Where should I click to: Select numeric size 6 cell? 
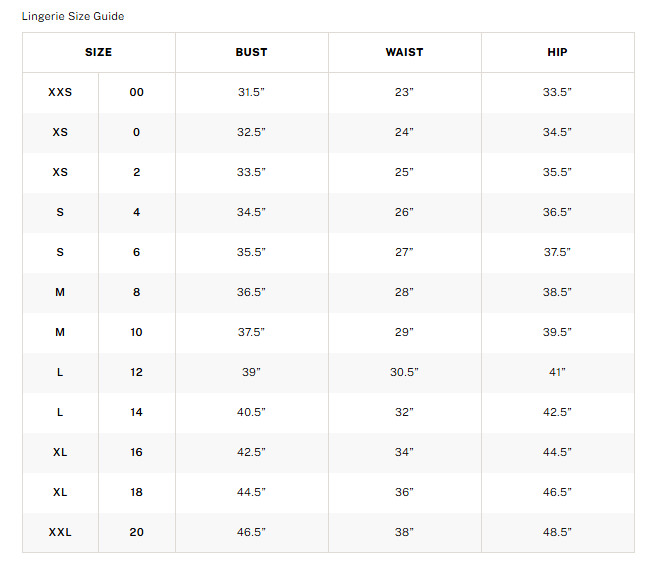[x=137, y=252]
